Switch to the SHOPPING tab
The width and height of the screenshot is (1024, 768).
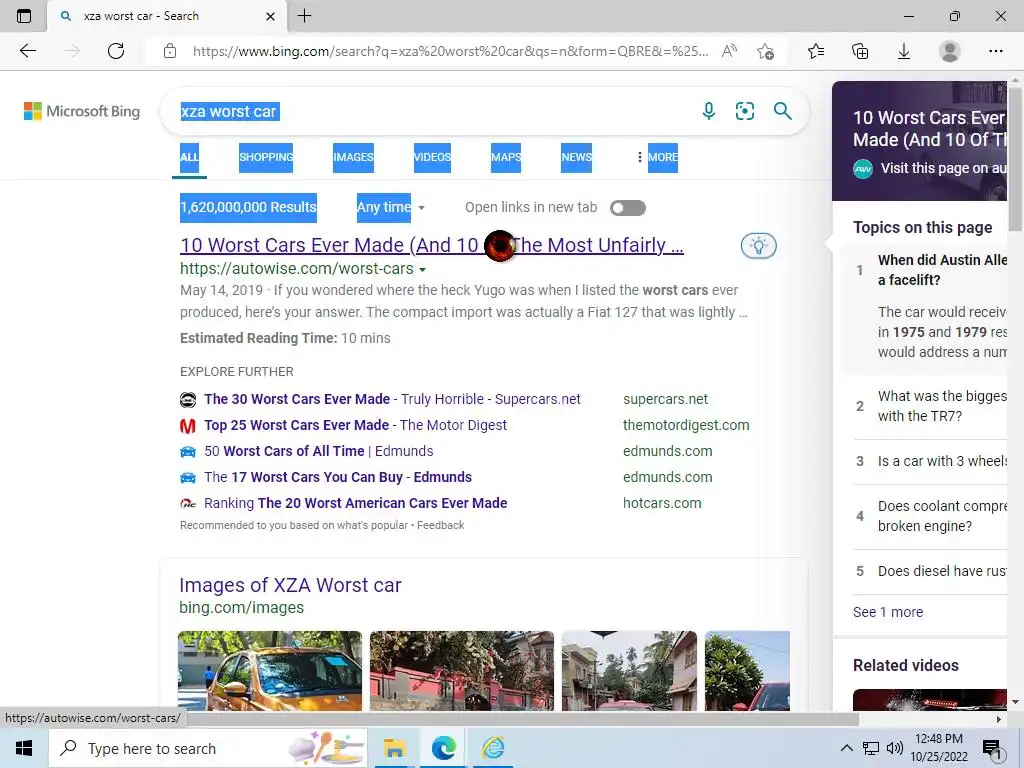coord(266,157)
